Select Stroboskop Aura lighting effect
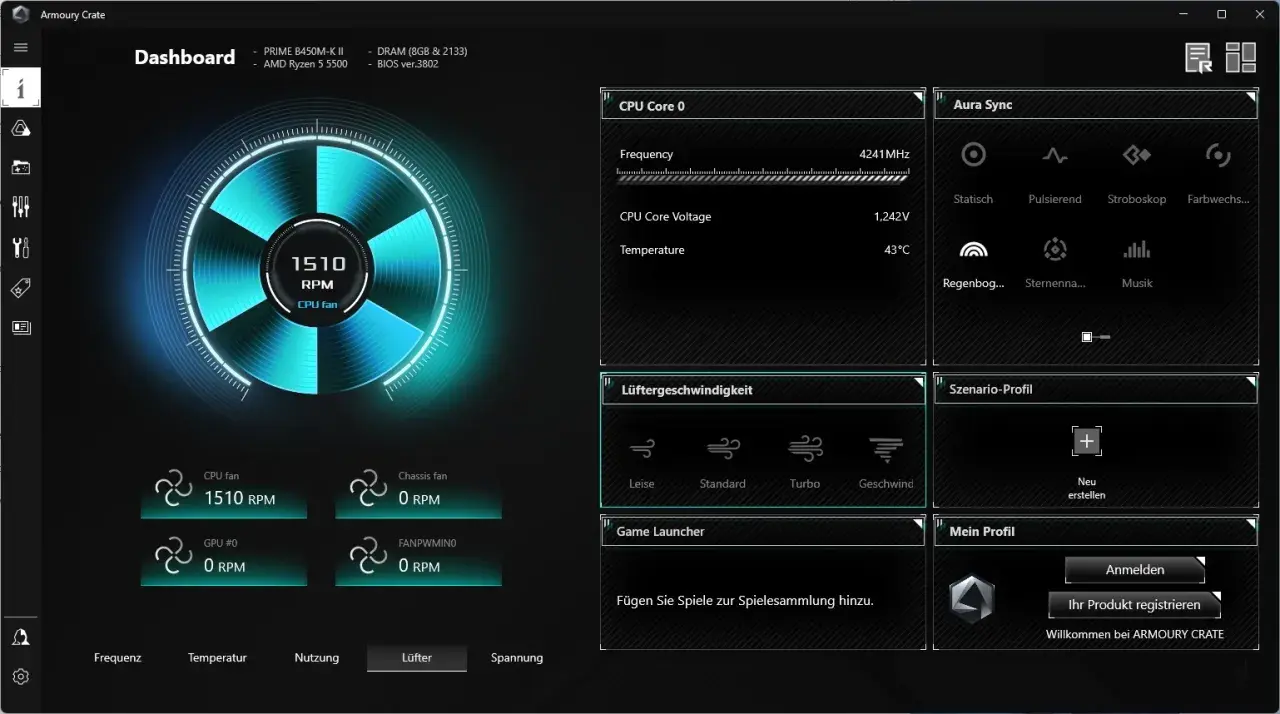Viewport: 1280px width, 714px height. point(1137,172)
